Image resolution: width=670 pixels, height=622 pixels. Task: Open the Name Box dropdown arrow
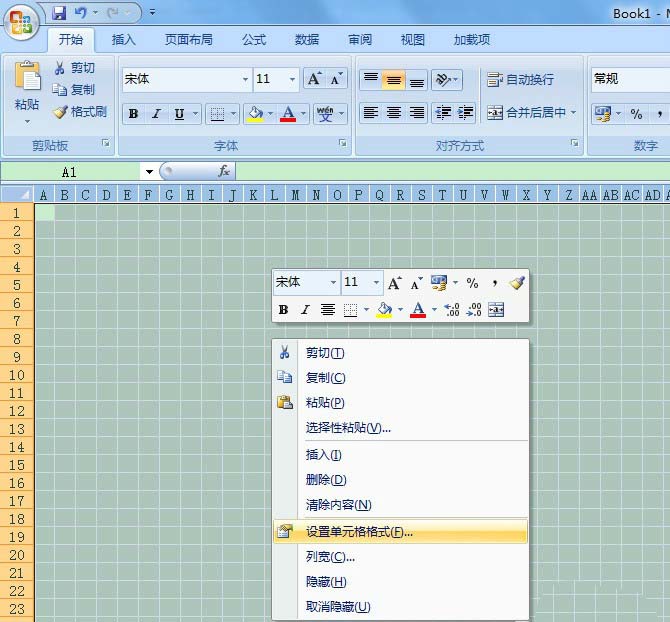pos(149,172)
